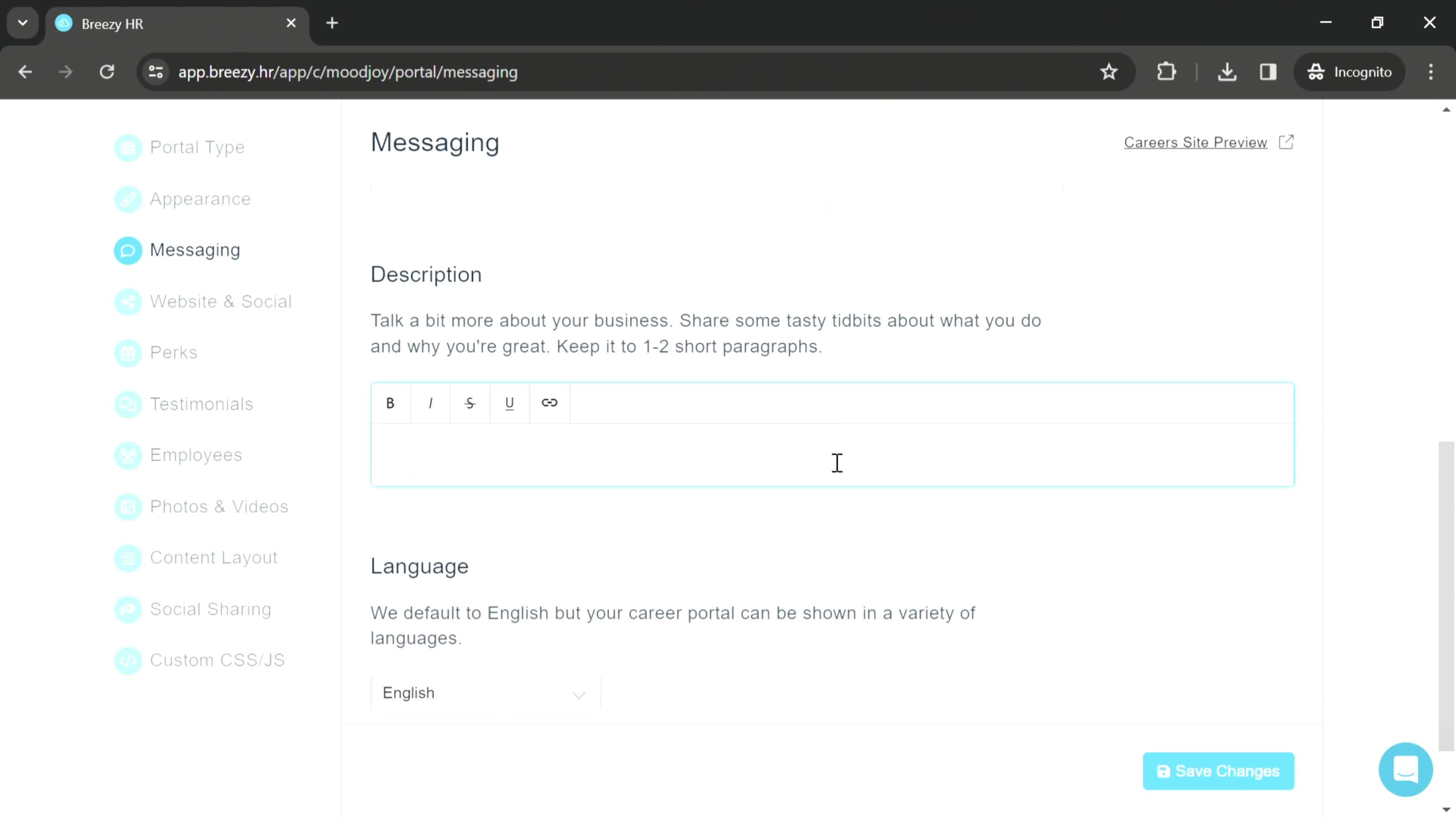The width and height of the screenshot is (1456, 819).
Task: Navigate to Portal Type section
Action: (197, 147)
